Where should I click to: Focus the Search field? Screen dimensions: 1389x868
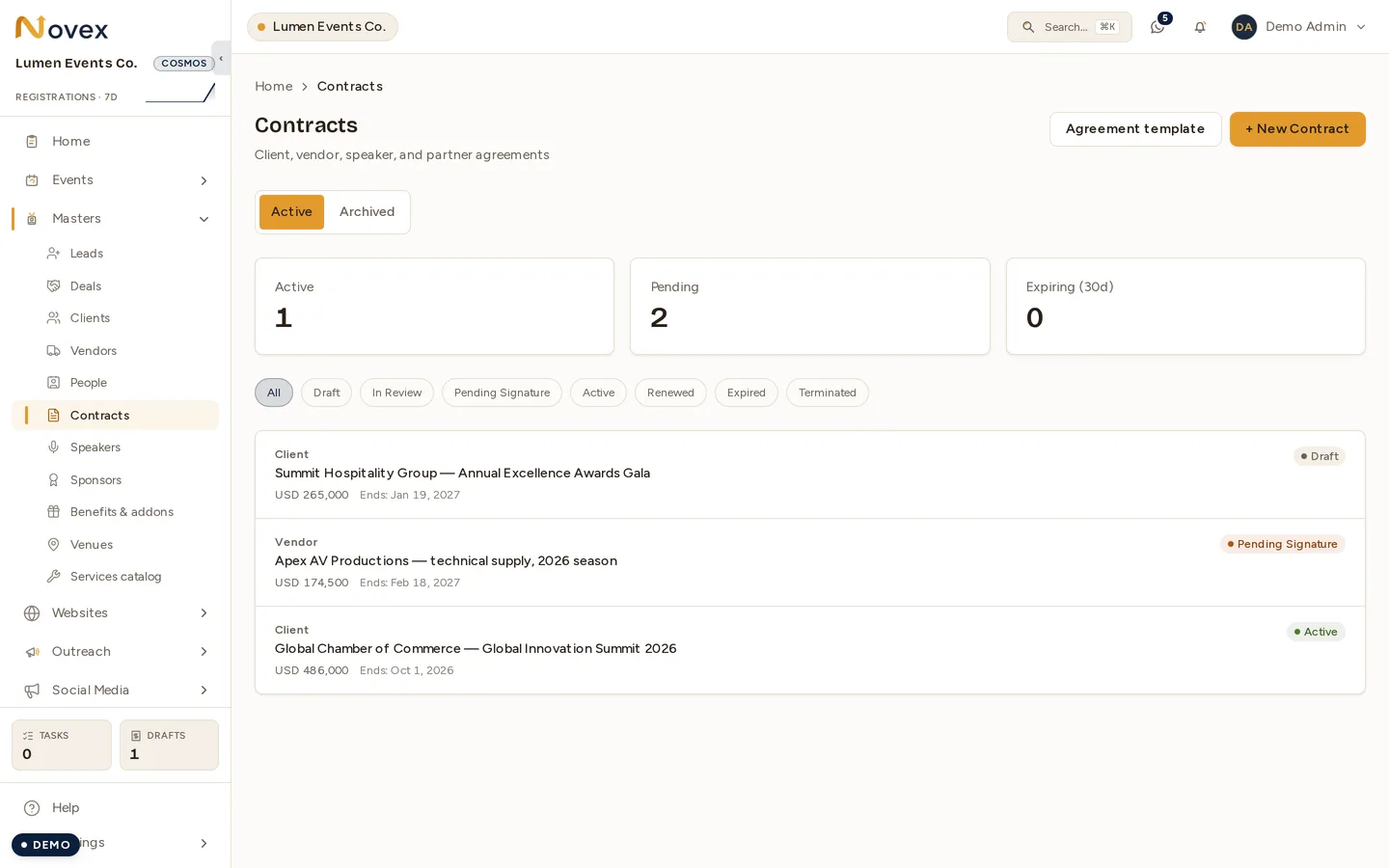(x=1069, y=27)
